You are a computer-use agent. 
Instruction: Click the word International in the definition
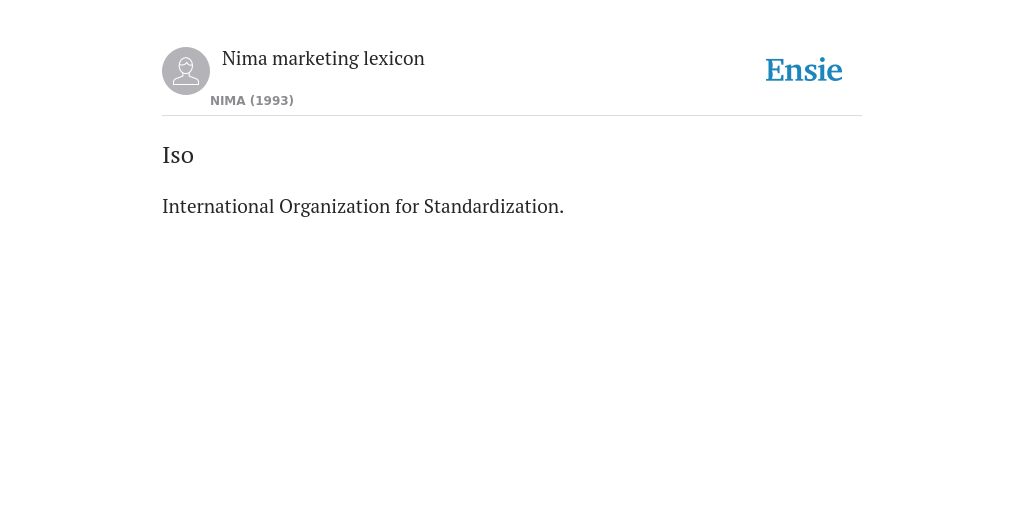tap(218, 206)
